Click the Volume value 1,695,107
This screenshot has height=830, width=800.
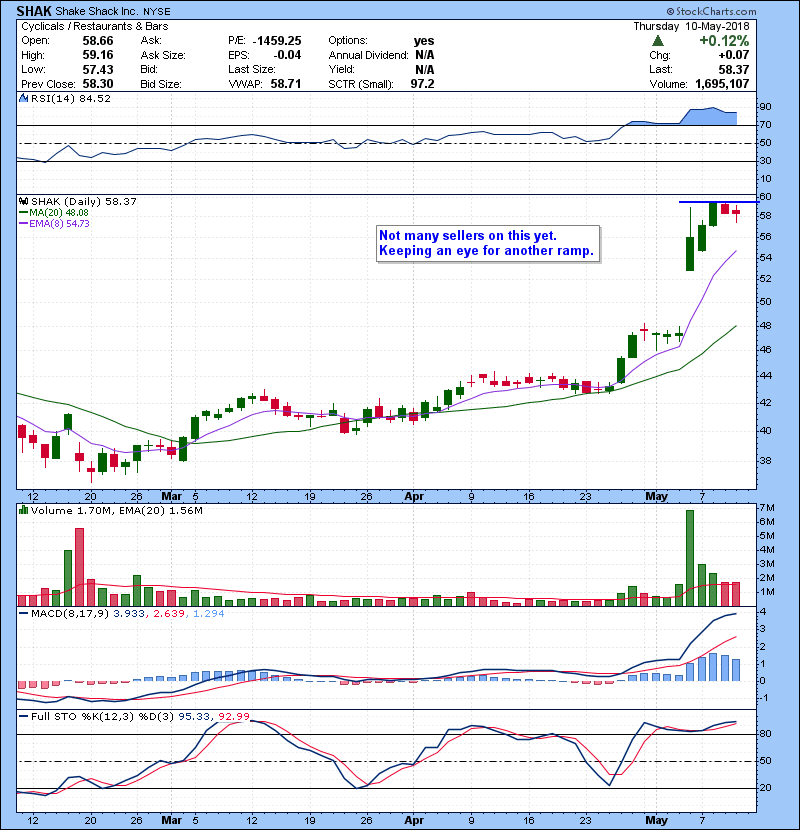(722, 84)
